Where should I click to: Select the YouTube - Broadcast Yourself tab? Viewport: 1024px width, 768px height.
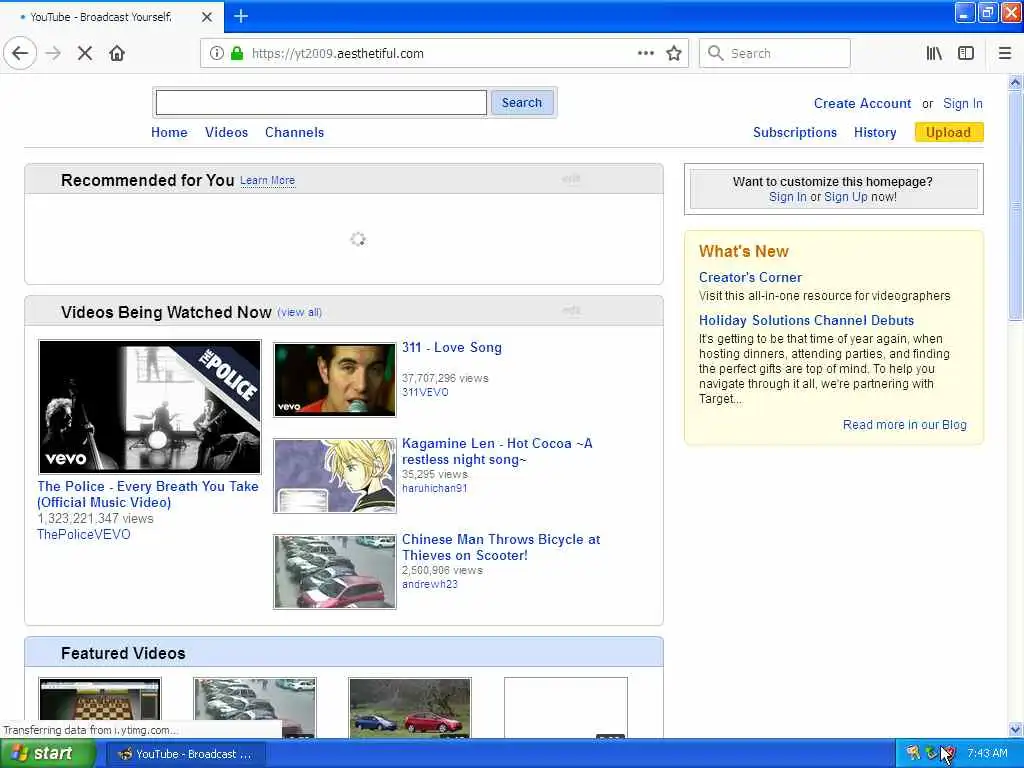pos(111,17)
